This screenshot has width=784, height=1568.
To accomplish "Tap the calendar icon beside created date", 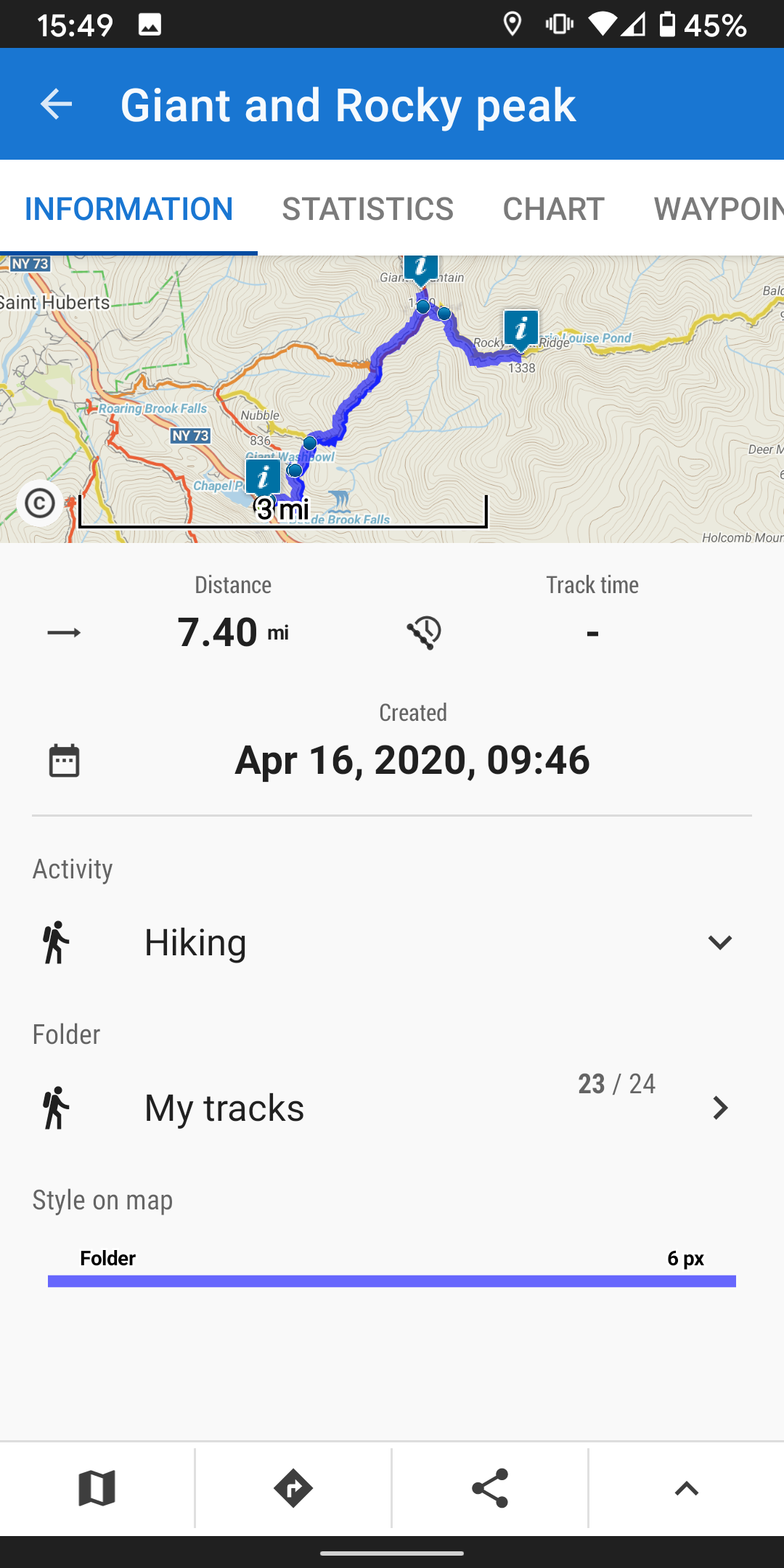I will (64, 761).
